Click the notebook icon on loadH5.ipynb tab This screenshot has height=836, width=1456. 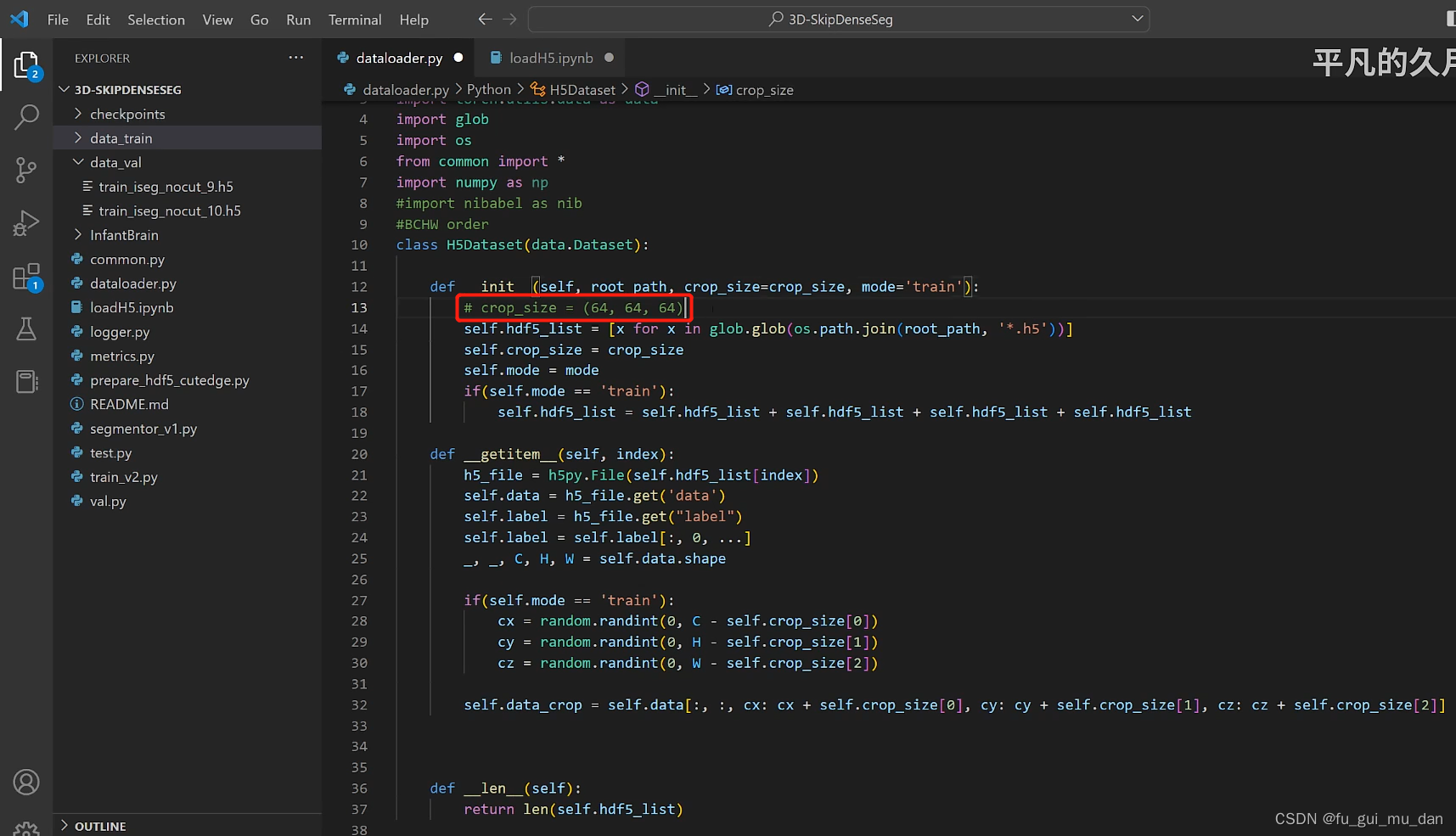click(496, 58)
